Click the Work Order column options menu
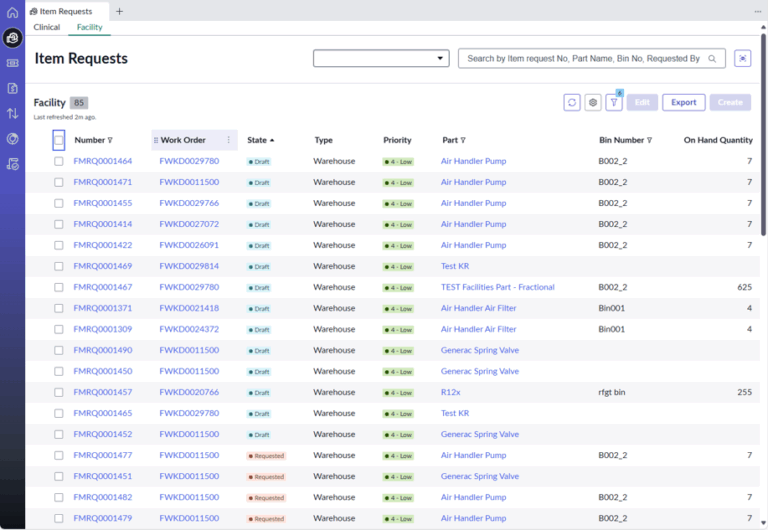The height and width of the screenshot is (530, 768). tap(228, 140)
